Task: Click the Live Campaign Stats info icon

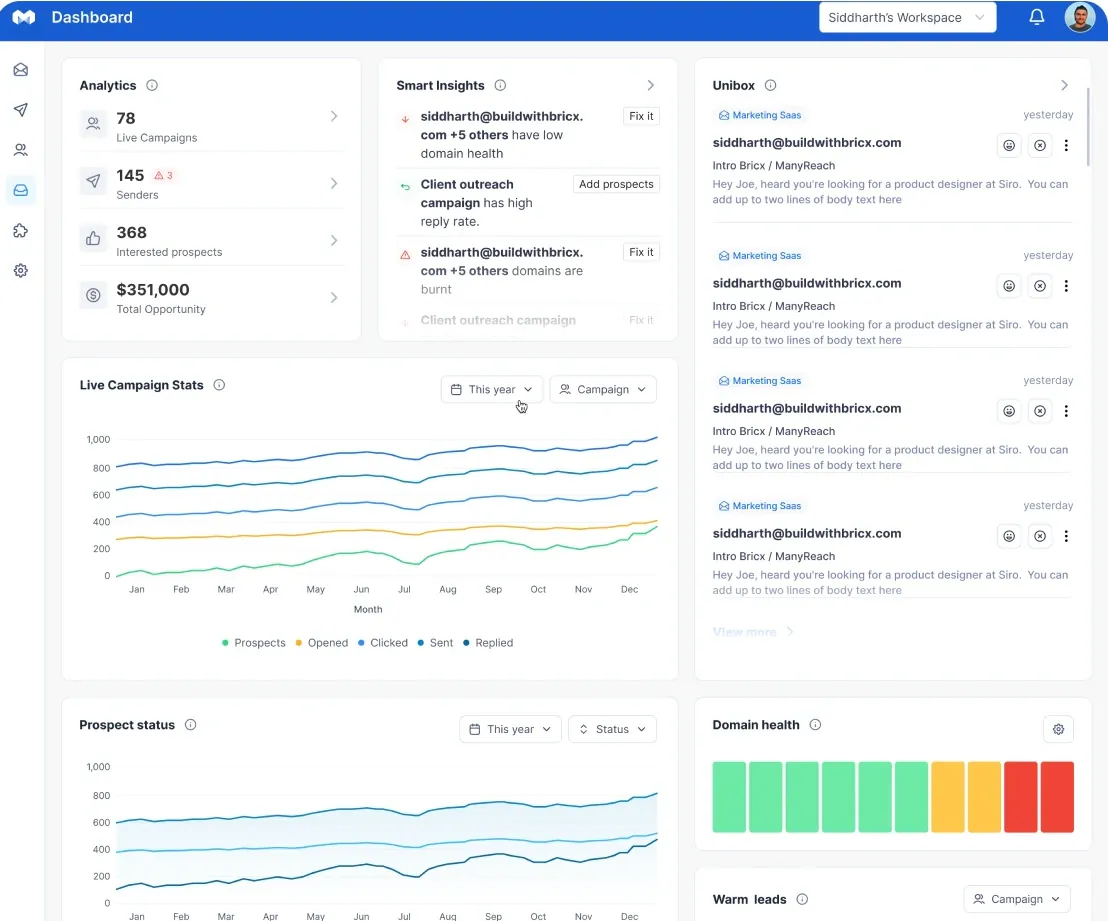Action: pos(219,385)
